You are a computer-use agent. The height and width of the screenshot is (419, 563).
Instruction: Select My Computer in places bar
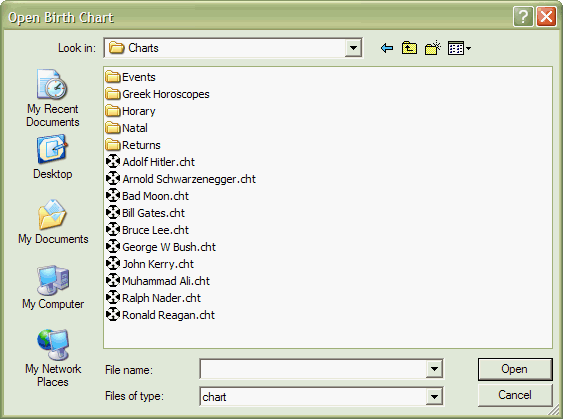53,287
